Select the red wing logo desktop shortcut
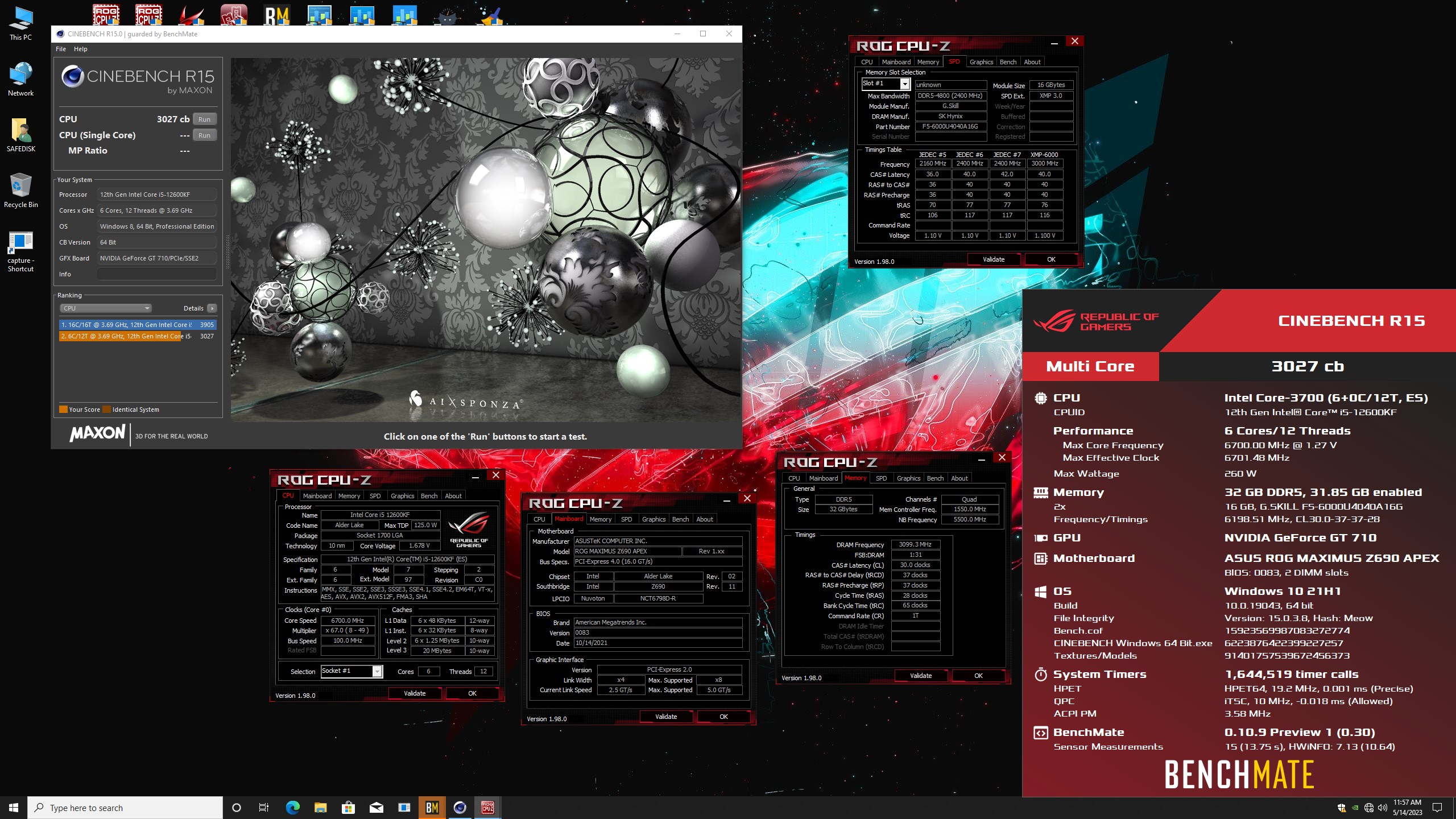The height and width of the screenshot is (819, 1456). point(191,15)
